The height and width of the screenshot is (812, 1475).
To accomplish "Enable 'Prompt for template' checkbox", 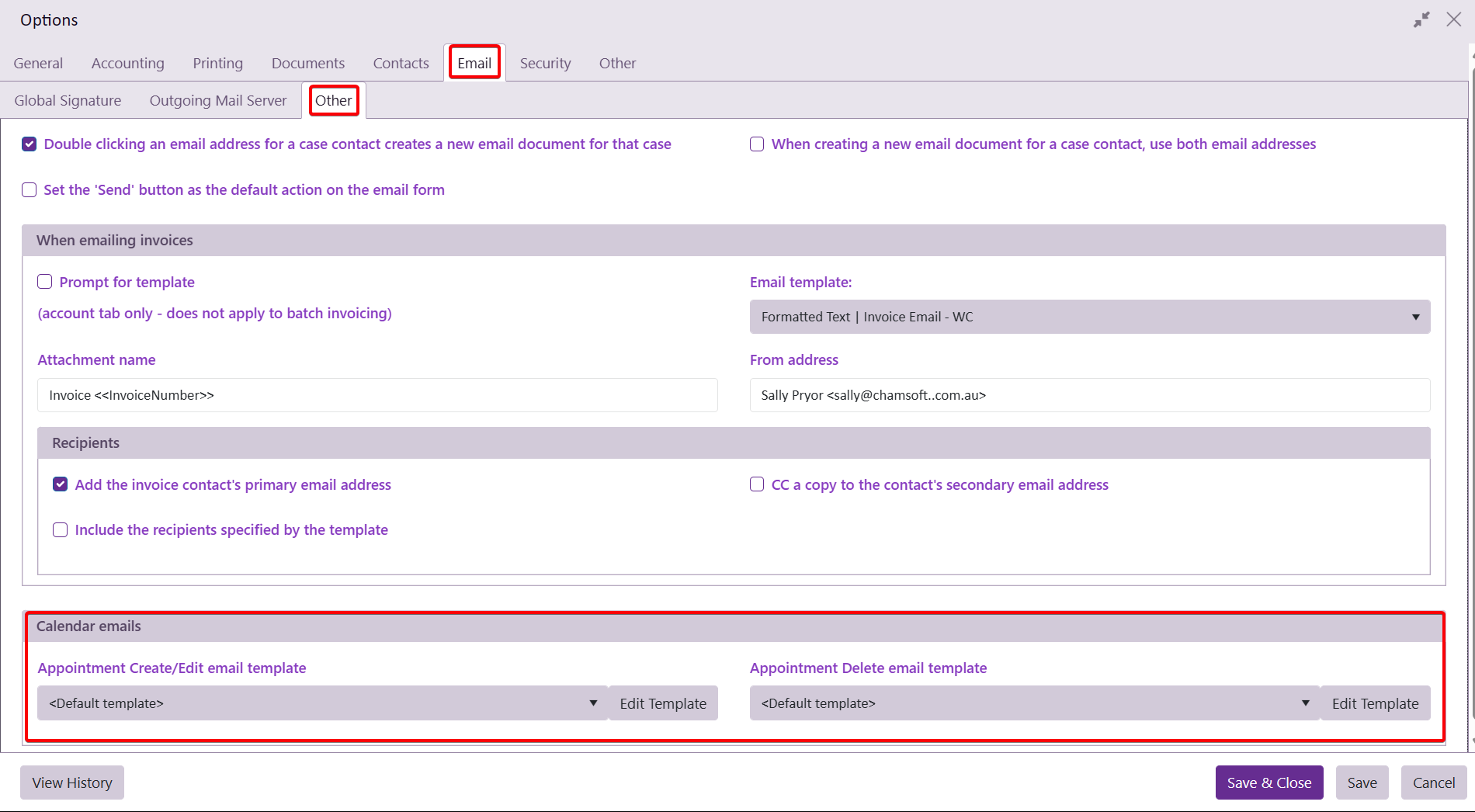I will [45, 282].
